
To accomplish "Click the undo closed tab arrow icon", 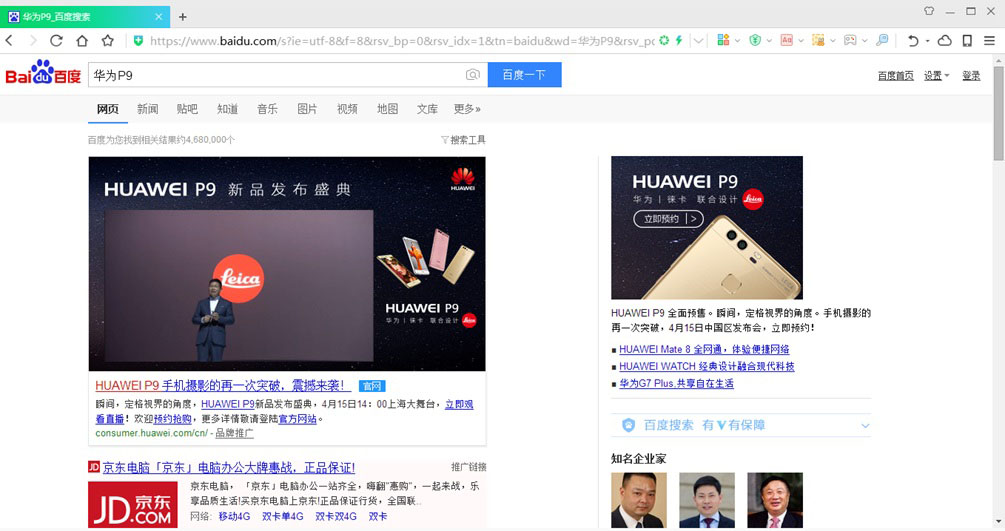I will [913, 40].
